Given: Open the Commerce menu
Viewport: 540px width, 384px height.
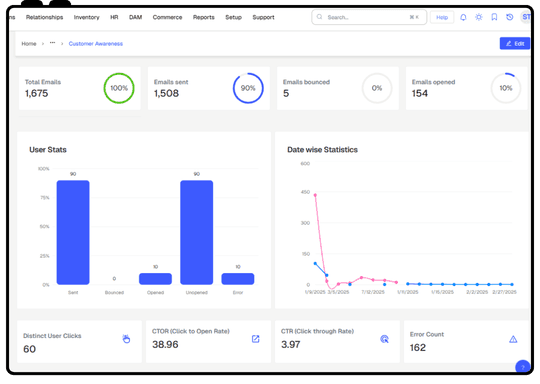Looking at the screenshot, I should pos(167,17).
